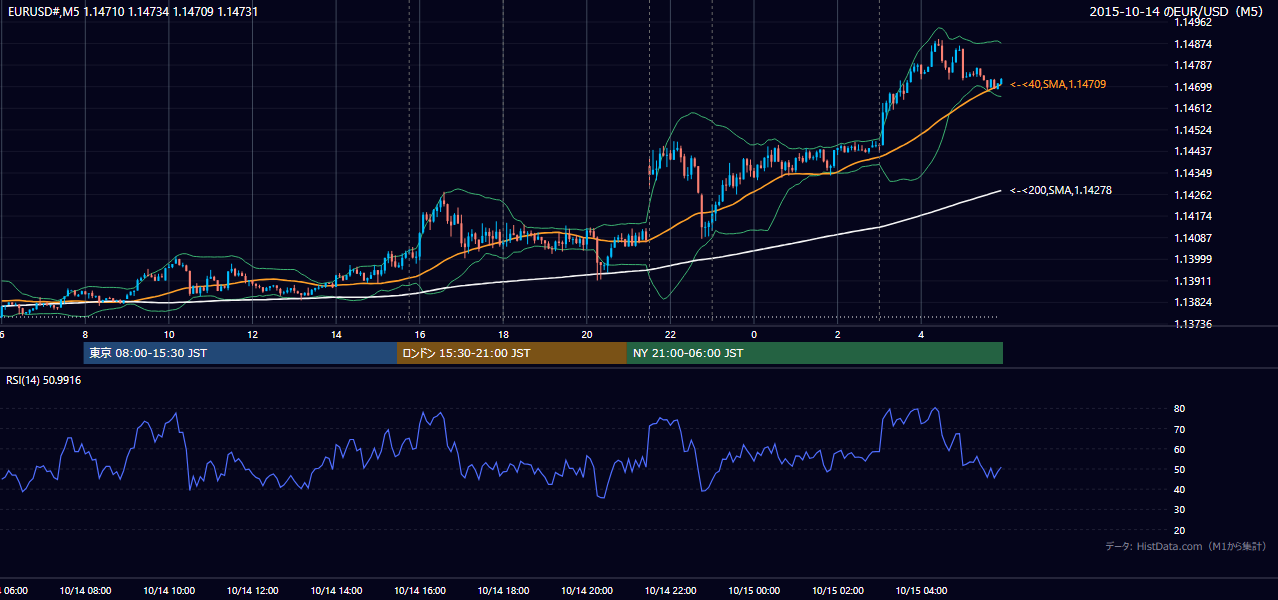Click hour tick 16 under the price chart
1278x600 pixels.
[x=419, y=334]
